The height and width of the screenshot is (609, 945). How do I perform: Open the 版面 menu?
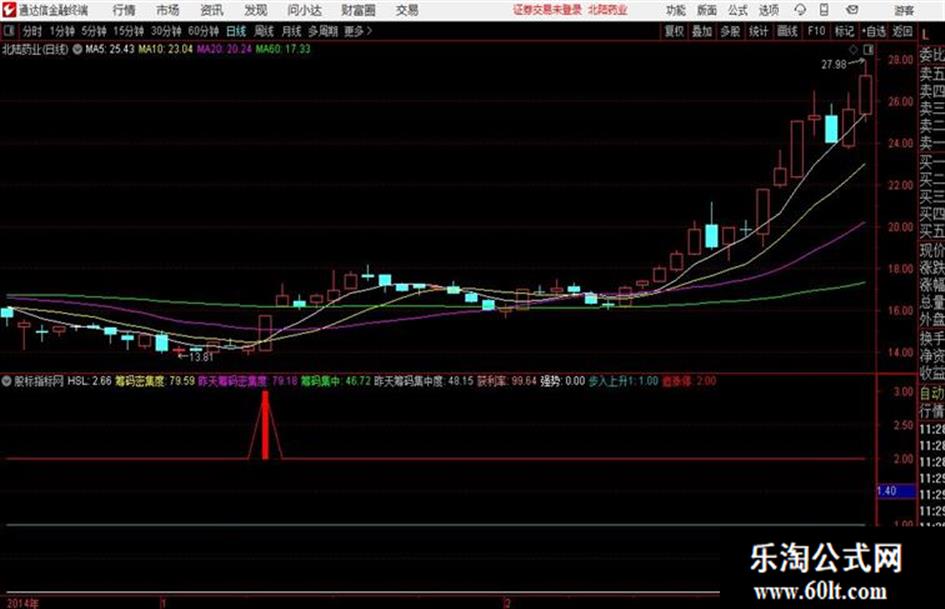pyautogui.click(x=706, y=10)
